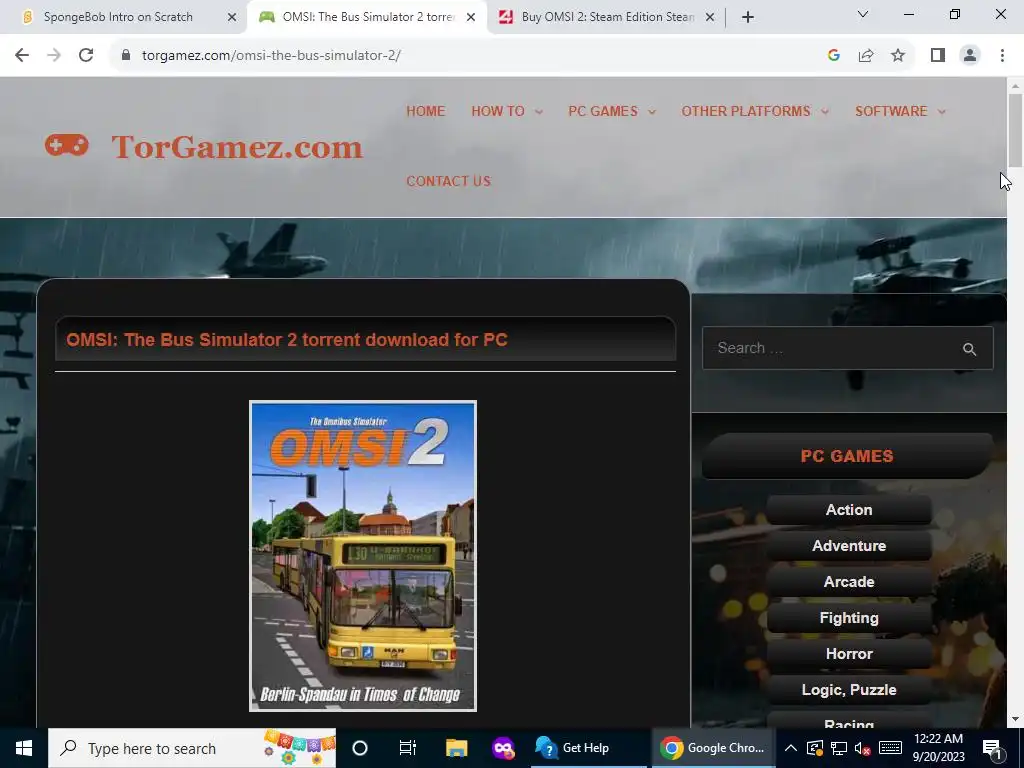This screenshot has width=1024, height=768.
Task: Click the taskbar search box
Action: click(192, 748)
